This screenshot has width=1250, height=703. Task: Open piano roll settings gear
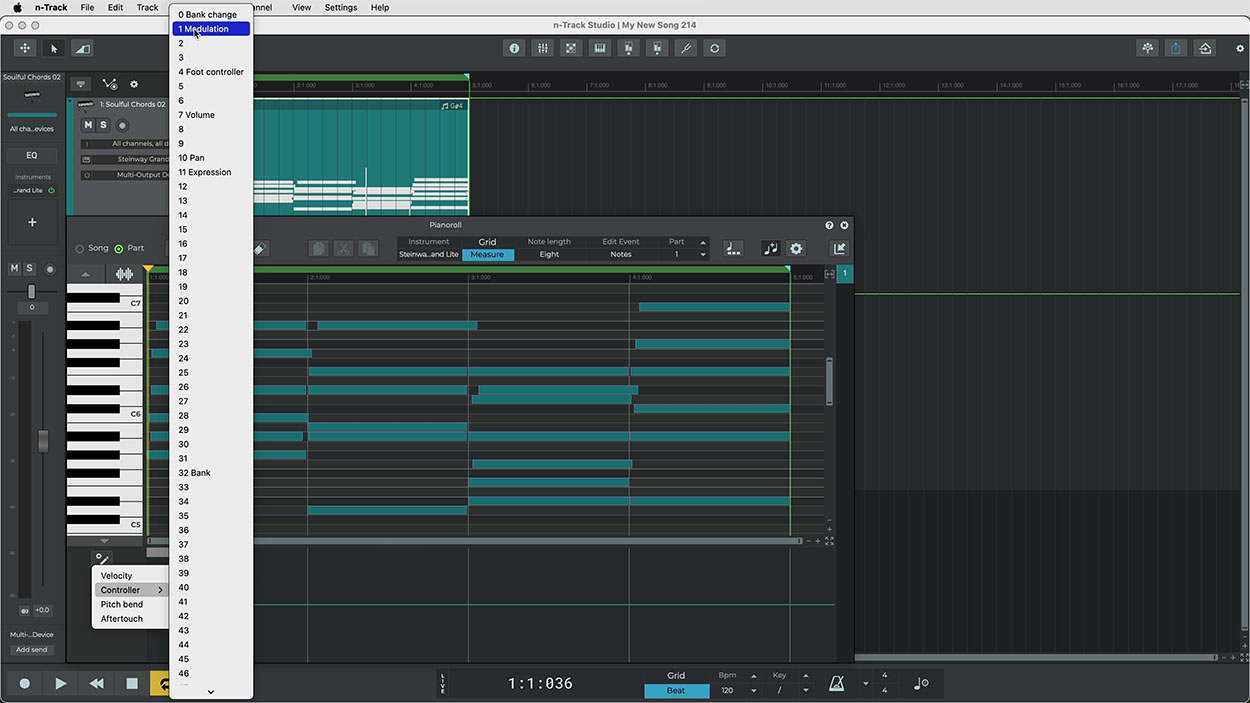tap(796, 249)
